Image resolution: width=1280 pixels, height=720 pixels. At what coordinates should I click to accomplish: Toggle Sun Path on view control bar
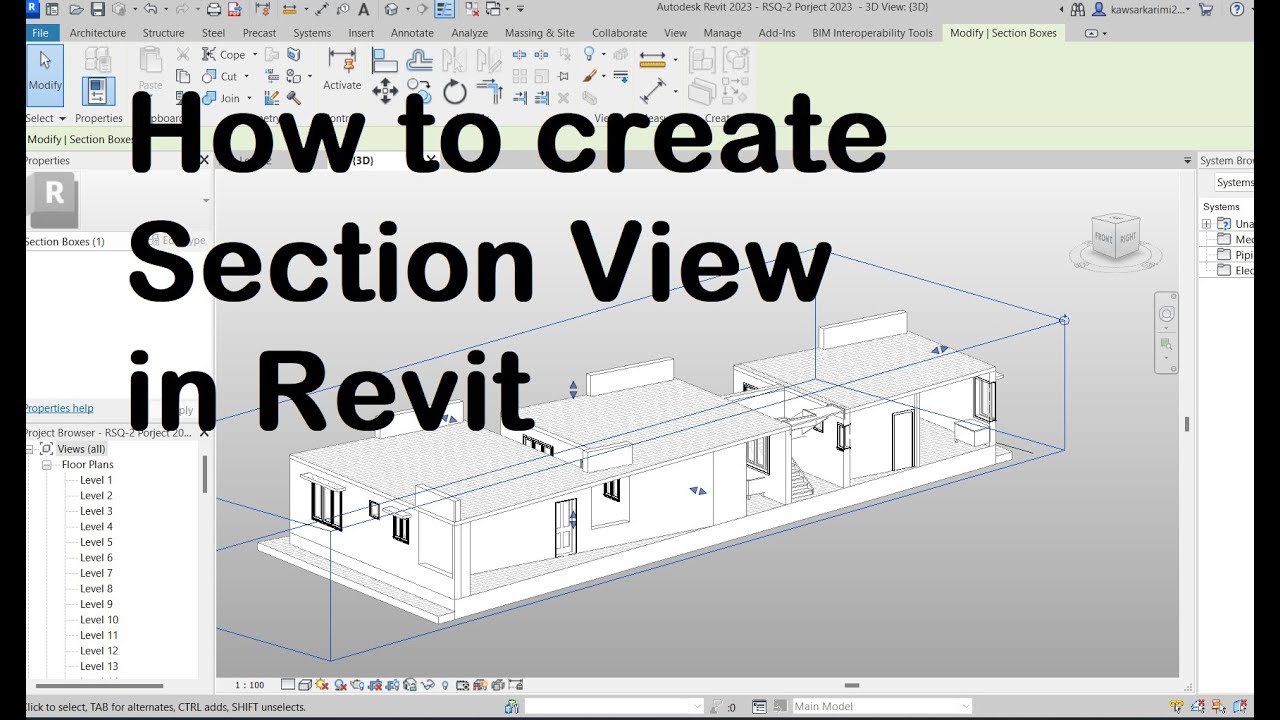coord(322,685)
